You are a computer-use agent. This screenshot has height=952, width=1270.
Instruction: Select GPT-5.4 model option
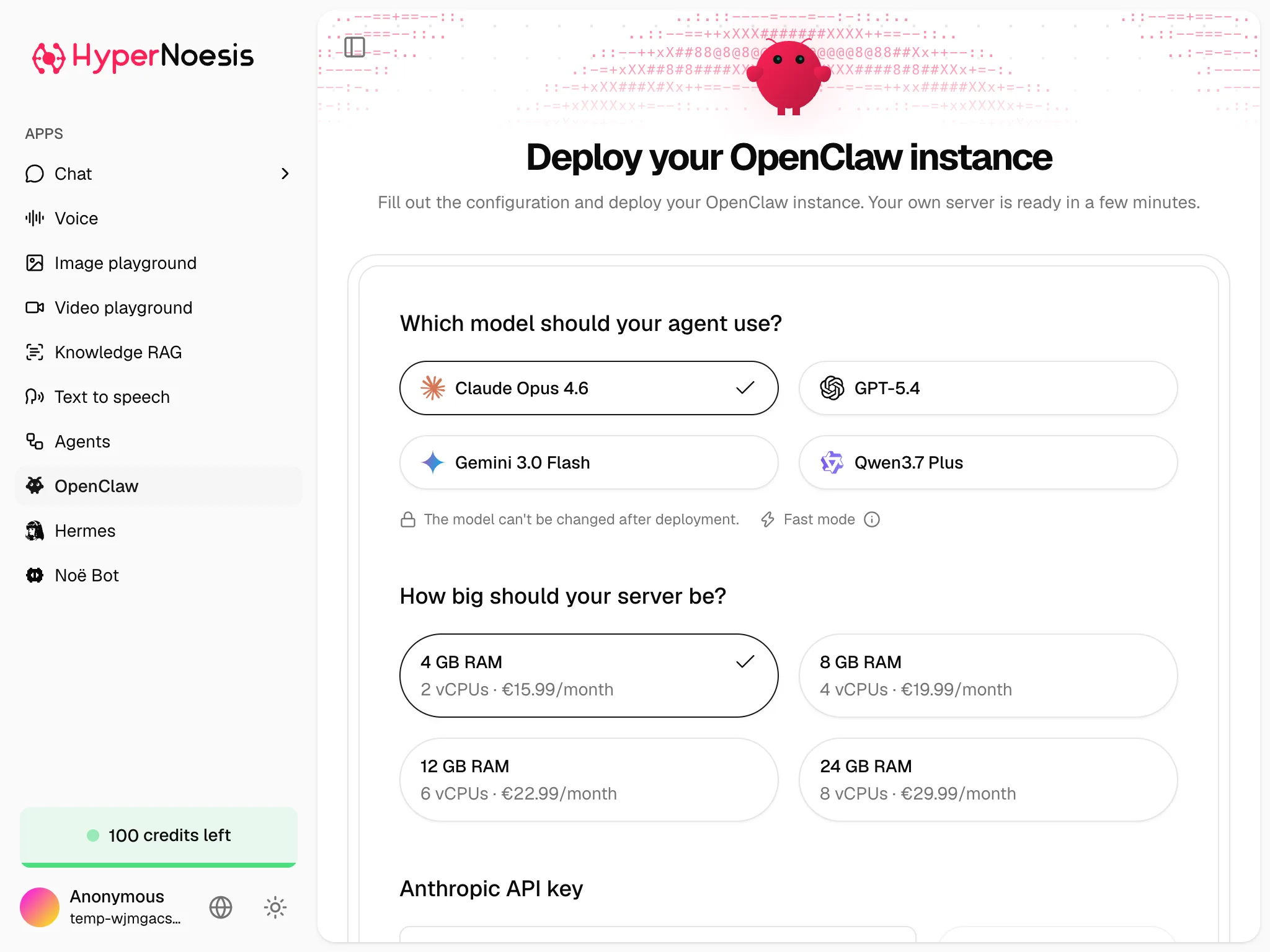988,388
